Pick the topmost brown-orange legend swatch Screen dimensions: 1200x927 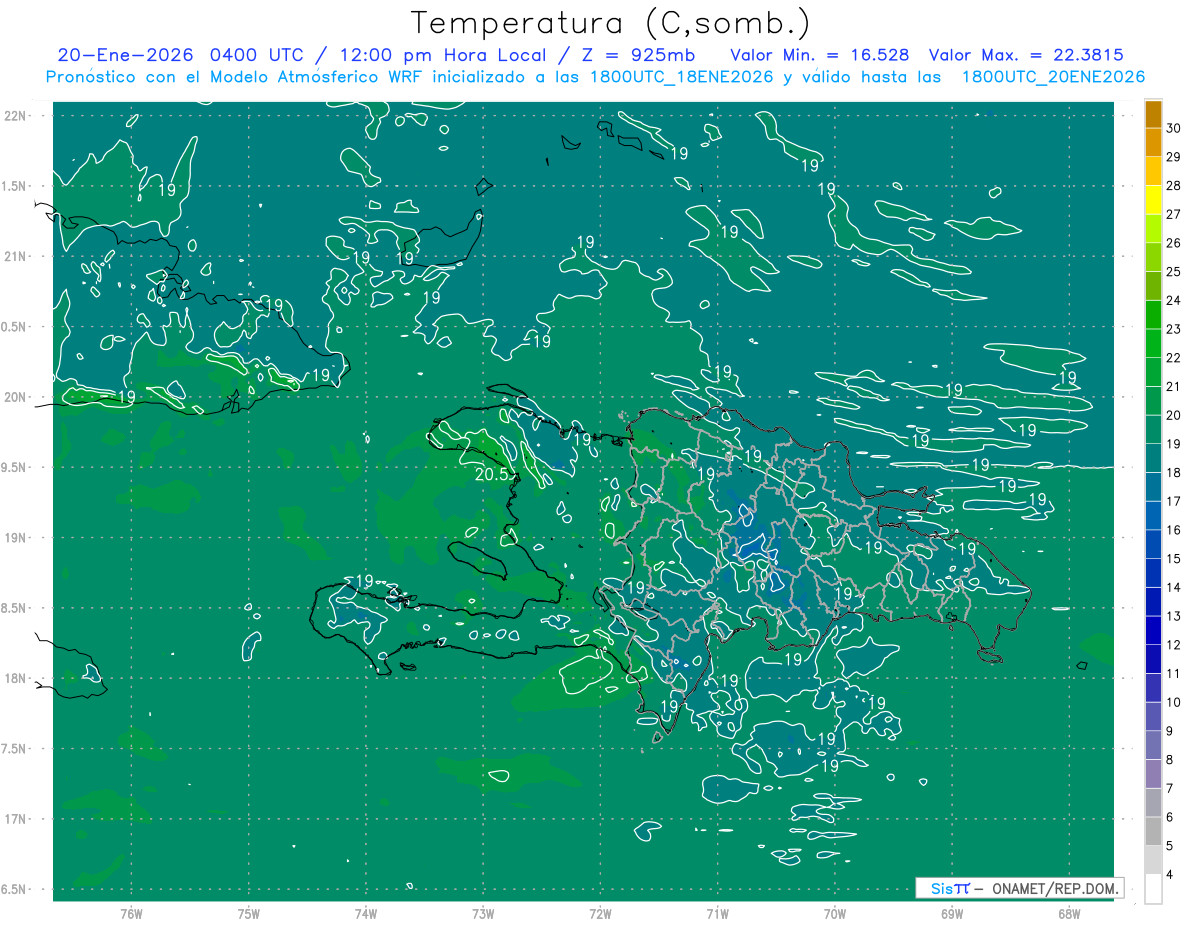coord(1153,114)
